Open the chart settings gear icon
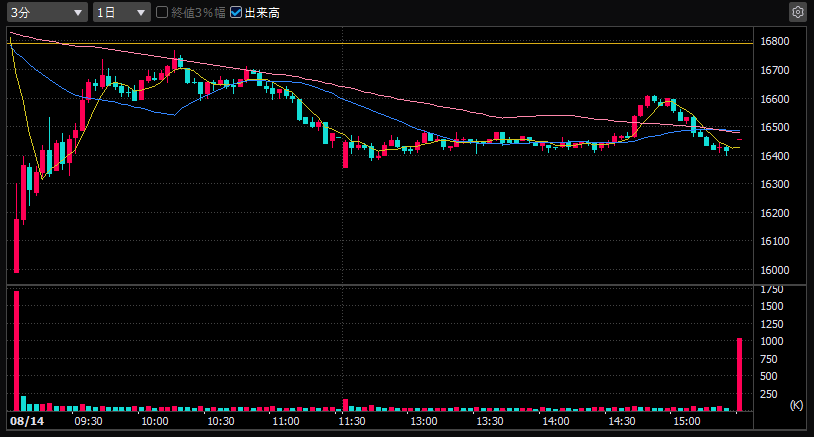Screen dimensions: 814x437 point(797,12)
